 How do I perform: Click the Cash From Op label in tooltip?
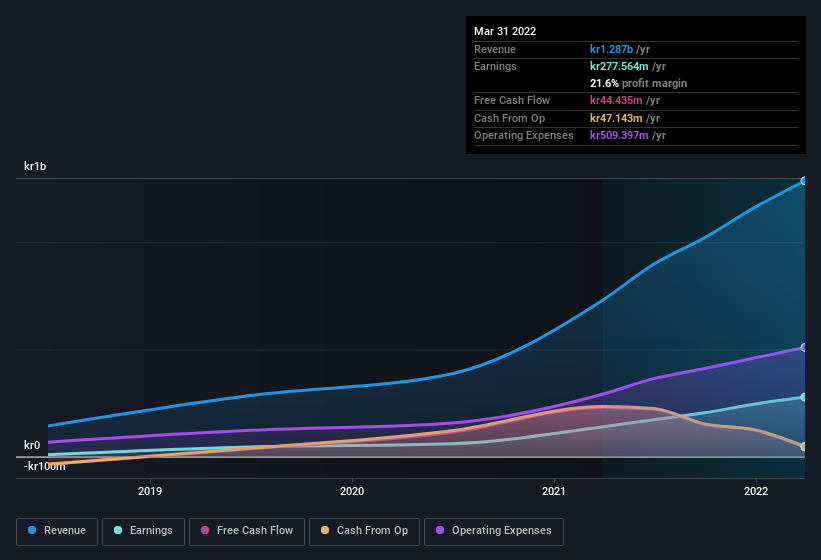click(509, 118)
